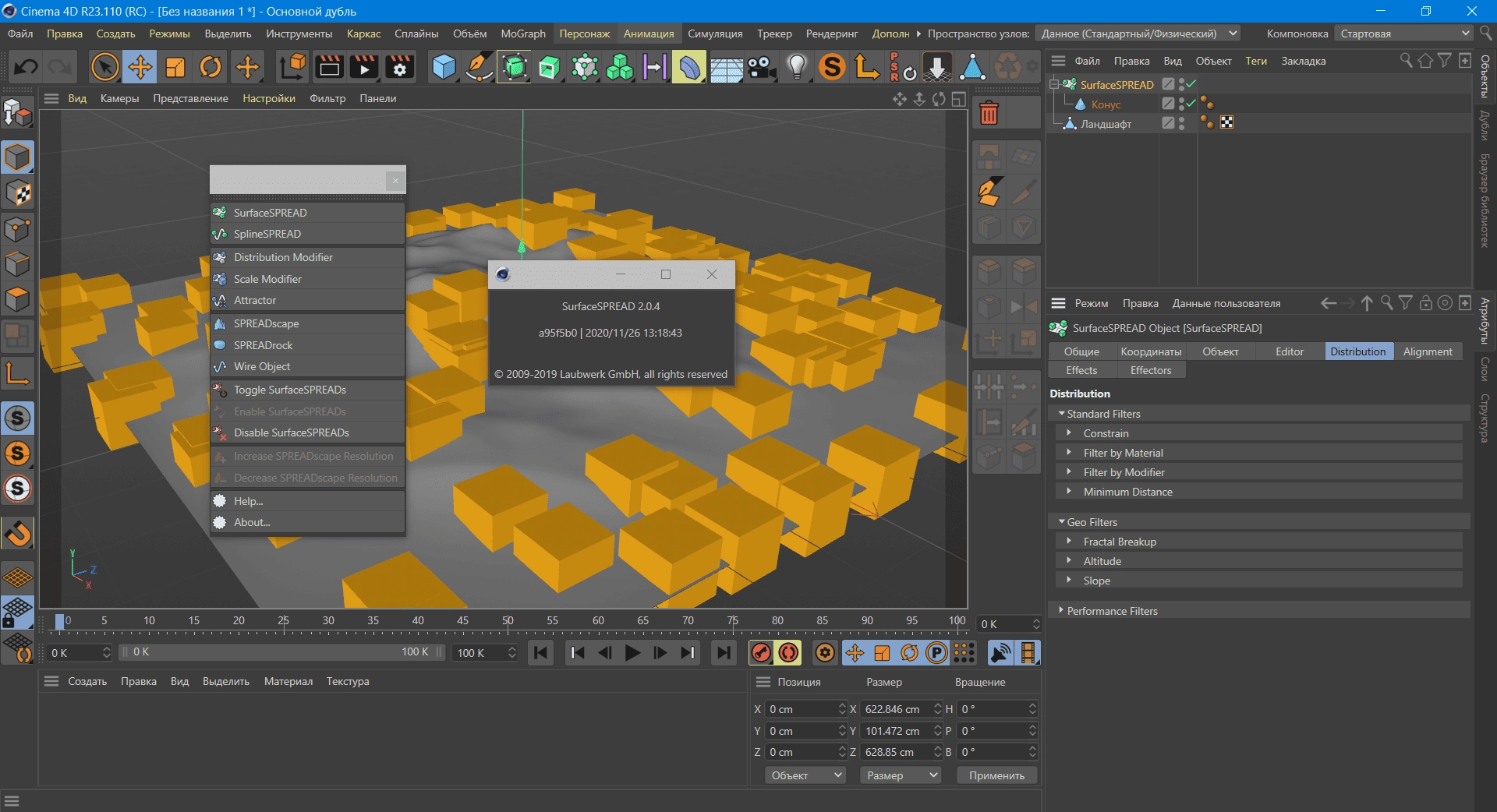Choose About... in SurfaceSPREAD menu
This screenshot has width=1497, height=812.
(x=307, y=522)
